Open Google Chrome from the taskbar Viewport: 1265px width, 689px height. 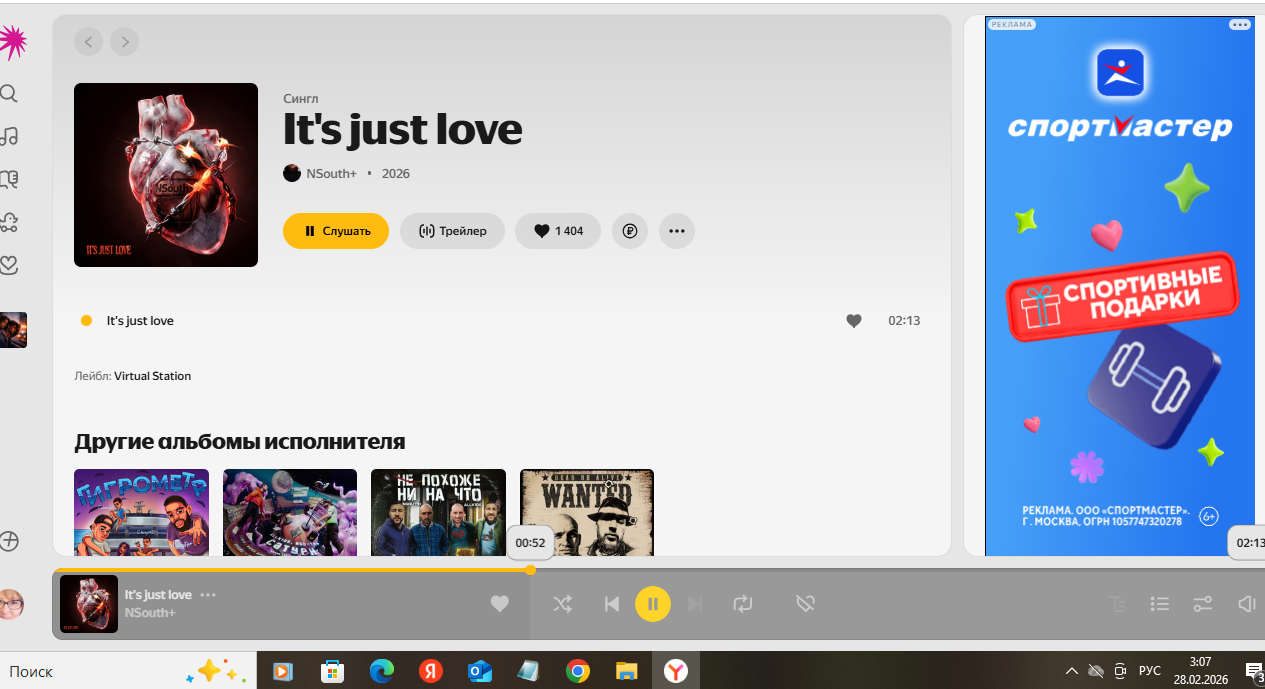pos(578,671)
